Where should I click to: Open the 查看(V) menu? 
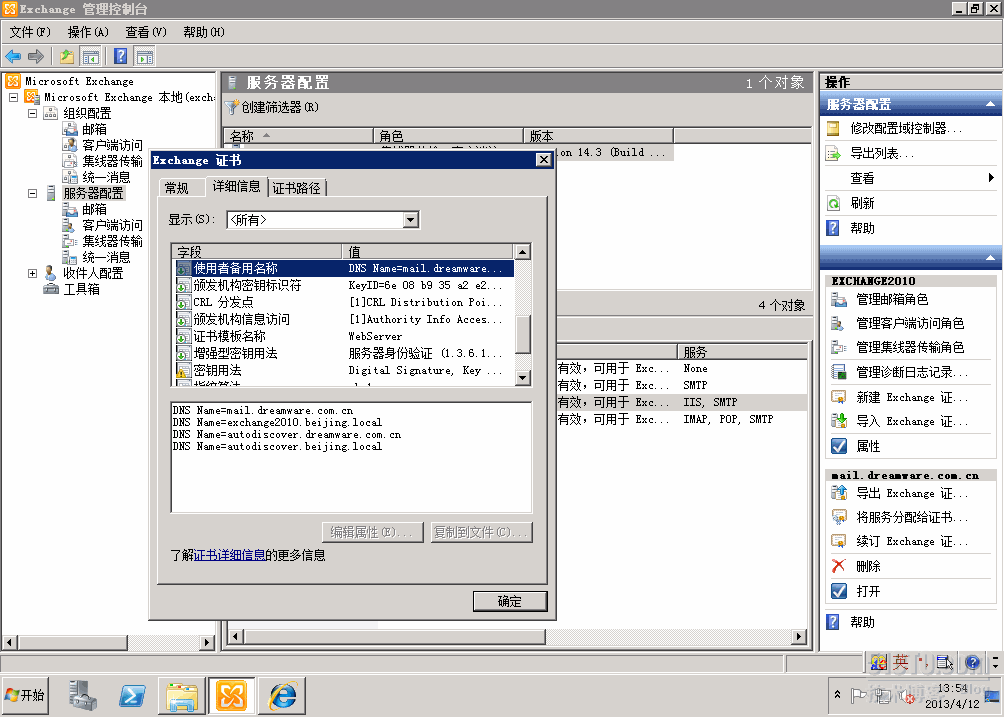point(146,32)
